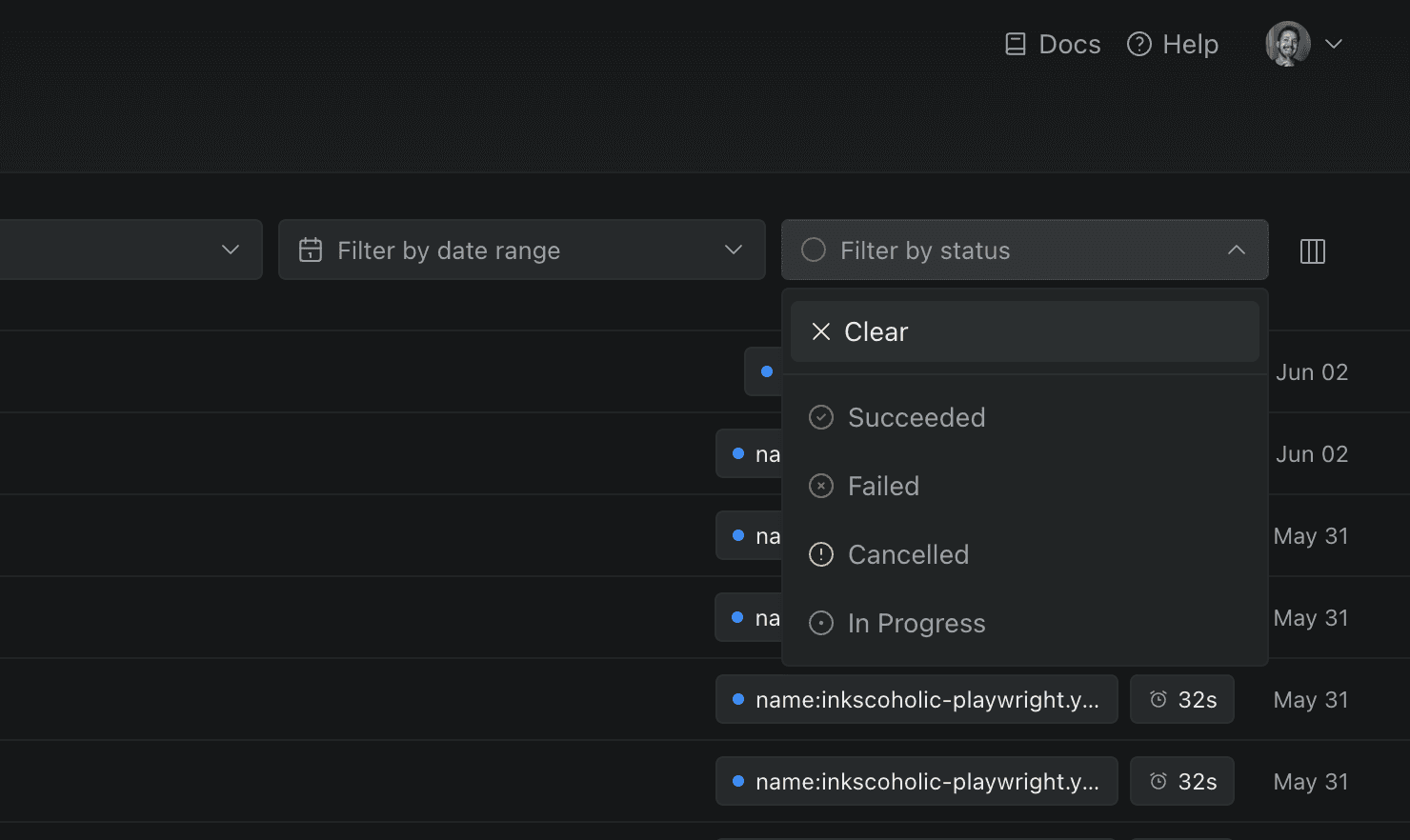Collapse the Filter by status dropdown

1236,250
